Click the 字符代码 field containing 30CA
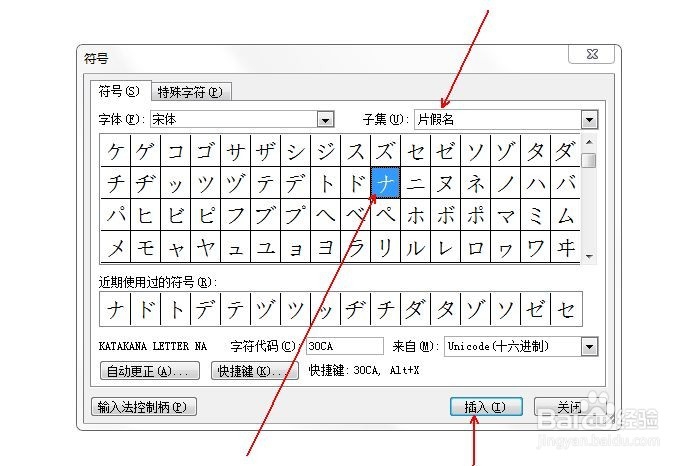Screen dimensions: 700x466 coord(345,346)
